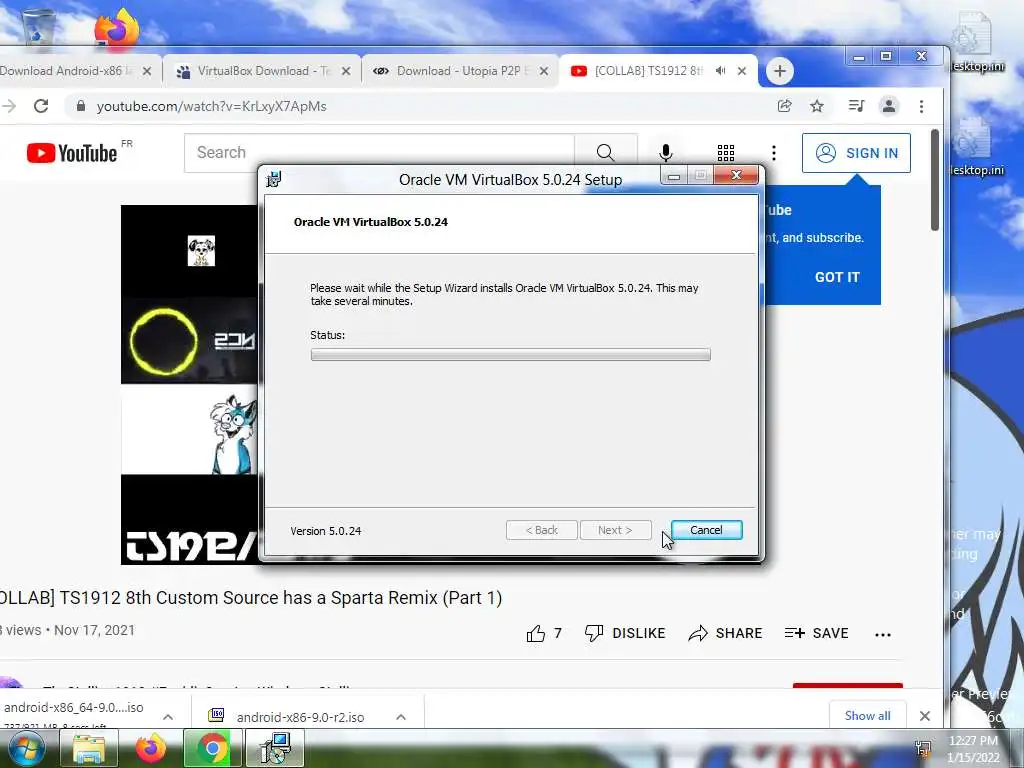The image size is (1024, 768).
Task: Click the Oracle VM VirtualBox installer title icon
Action: (x=274, y=179)
